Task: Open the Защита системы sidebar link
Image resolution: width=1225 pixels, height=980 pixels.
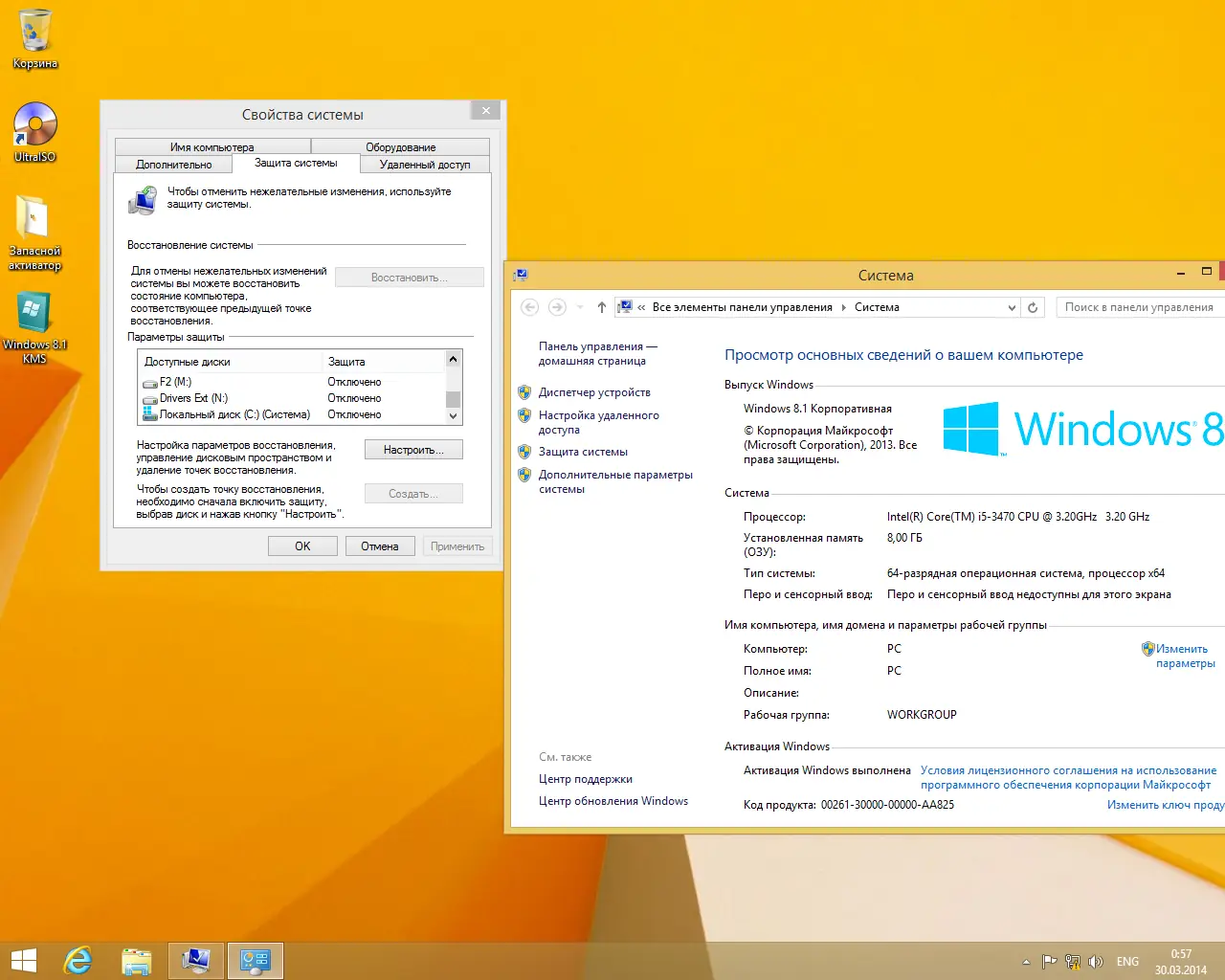Action: [583, 452]
